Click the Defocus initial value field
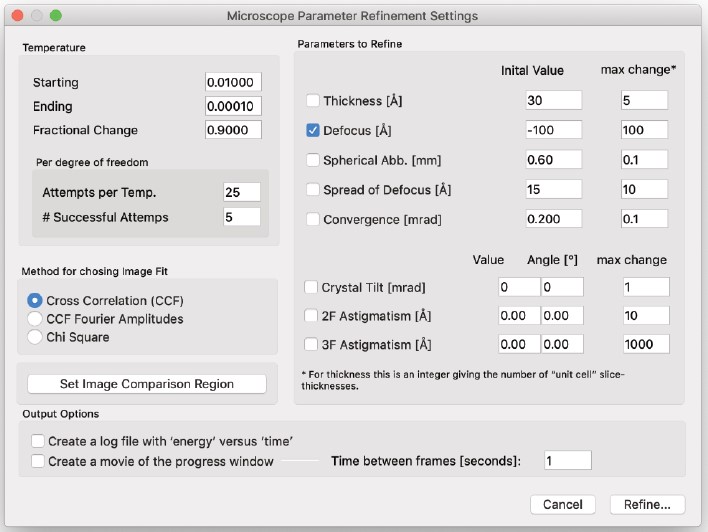 point(553,130)
